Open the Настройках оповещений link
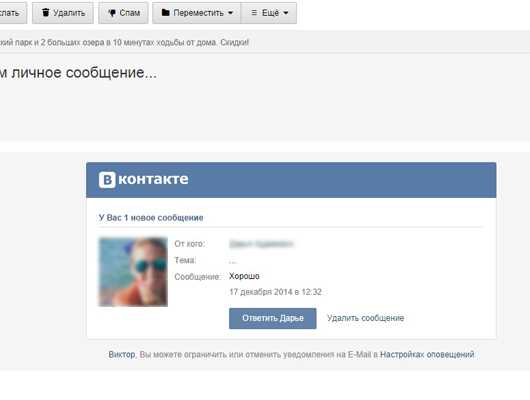This screenshot has height=400, width=530. (427, 354)
